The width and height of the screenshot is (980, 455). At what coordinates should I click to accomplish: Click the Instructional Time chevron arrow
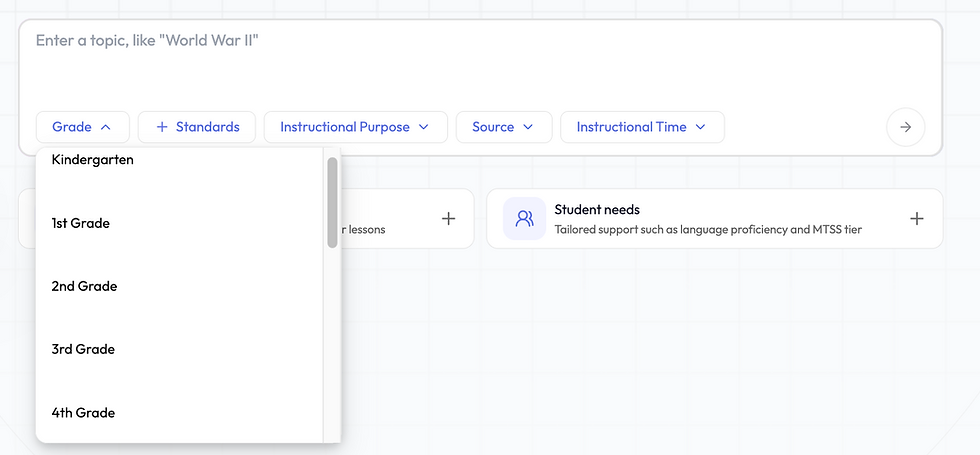coord(700,127)
